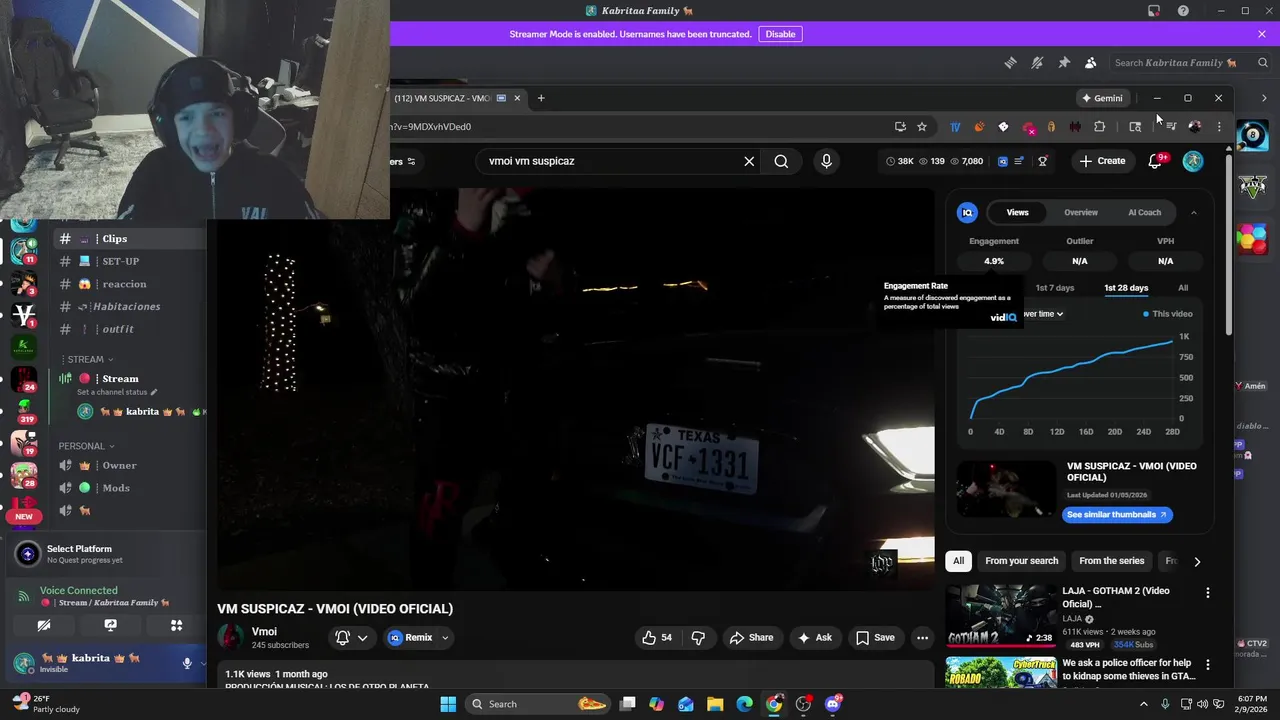This screenshot has width=1280, height=720.
Task: Open the Remix dropdown arrow
Action: (445, 638)
